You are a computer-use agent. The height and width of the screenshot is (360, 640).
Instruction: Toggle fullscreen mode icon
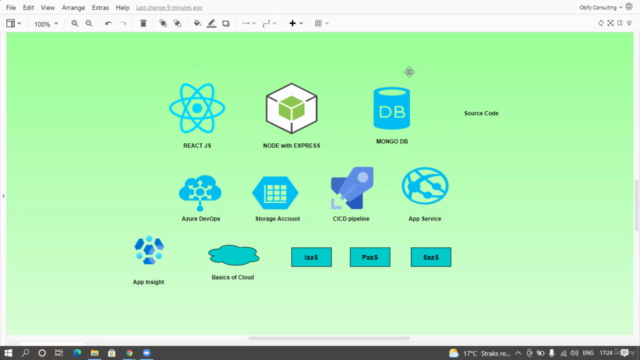(x=610, y=23)
